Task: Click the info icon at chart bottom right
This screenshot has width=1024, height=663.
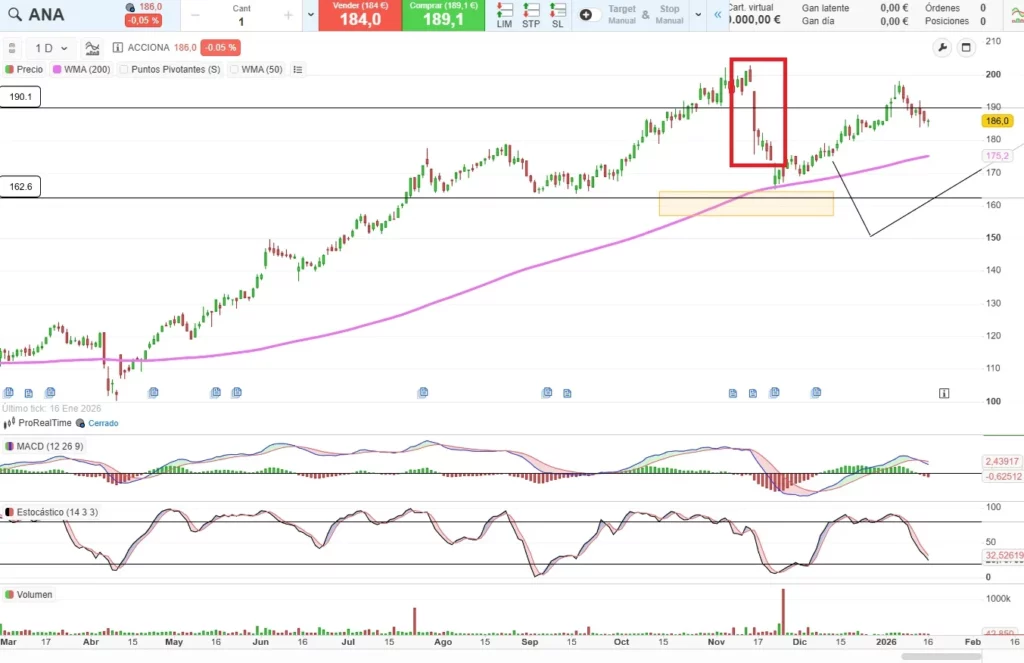Action: pyautogui.click(x=944, y=394)
